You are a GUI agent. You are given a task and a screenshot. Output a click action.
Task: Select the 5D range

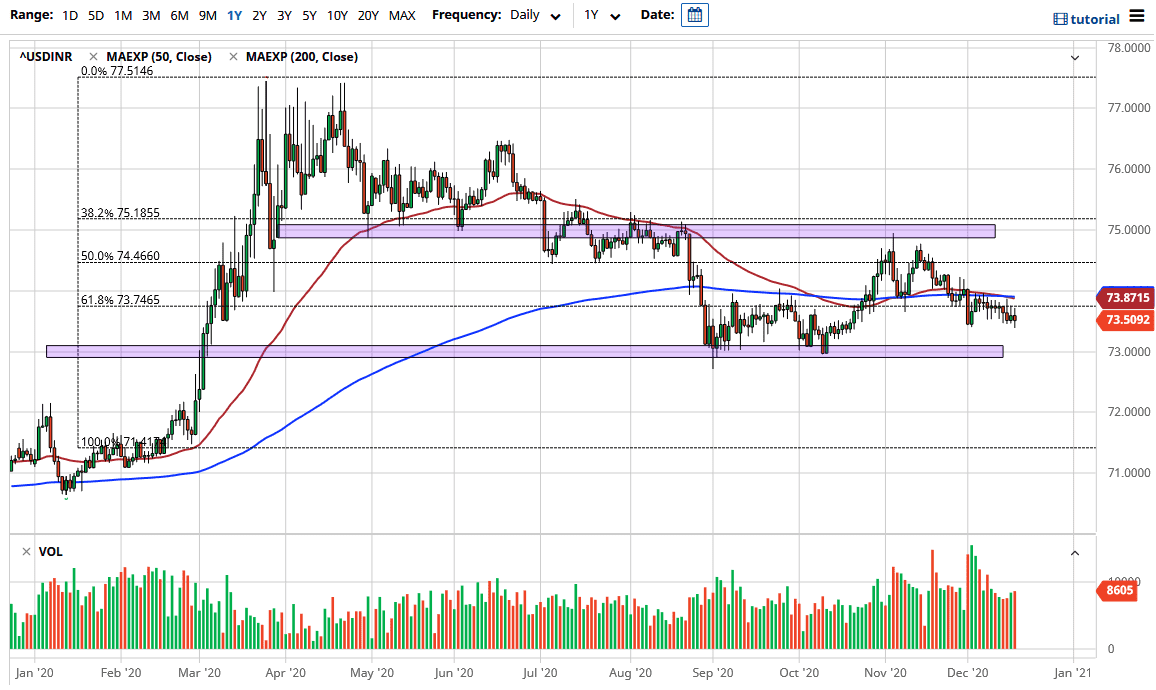95,15
